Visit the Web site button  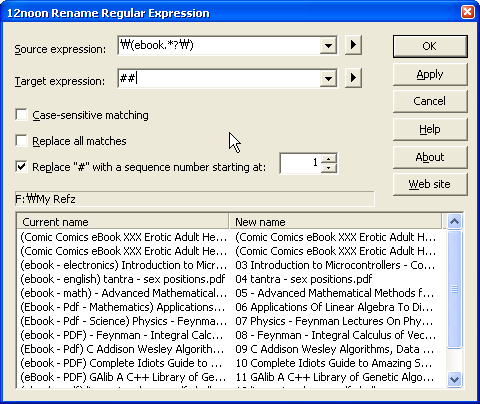tap(430, 184)
